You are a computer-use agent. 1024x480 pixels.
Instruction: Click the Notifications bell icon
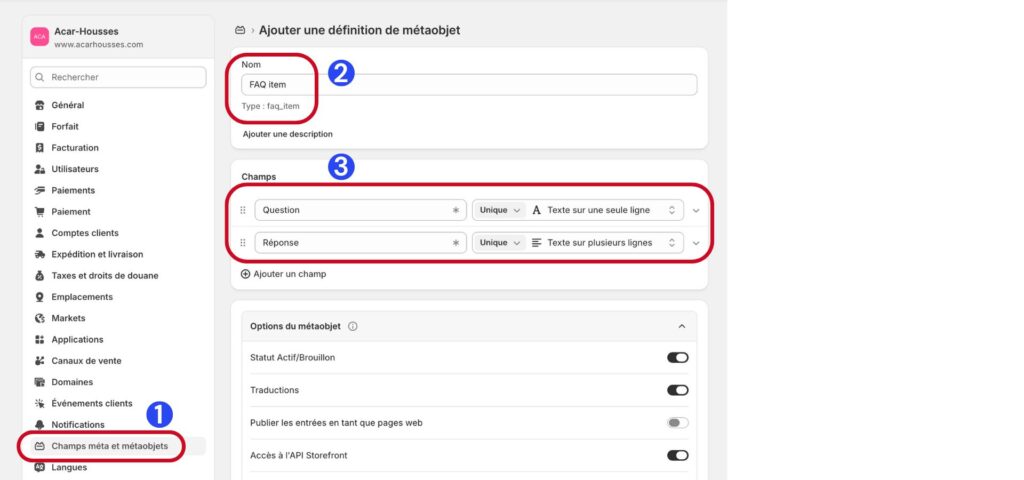tap(39, 425)
